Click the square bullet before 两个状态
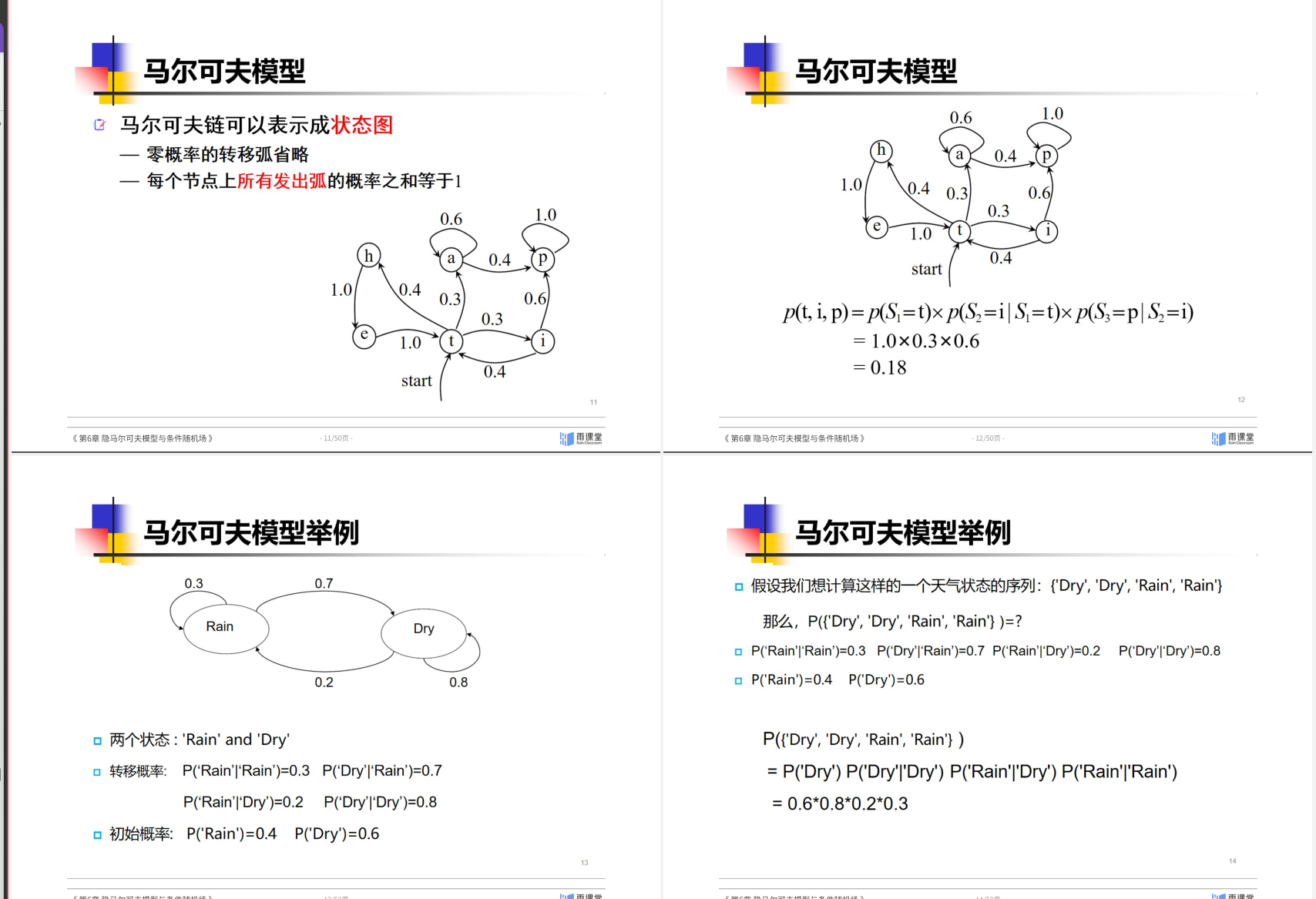This screenshot has width=1316, height=899. point(97,741)
